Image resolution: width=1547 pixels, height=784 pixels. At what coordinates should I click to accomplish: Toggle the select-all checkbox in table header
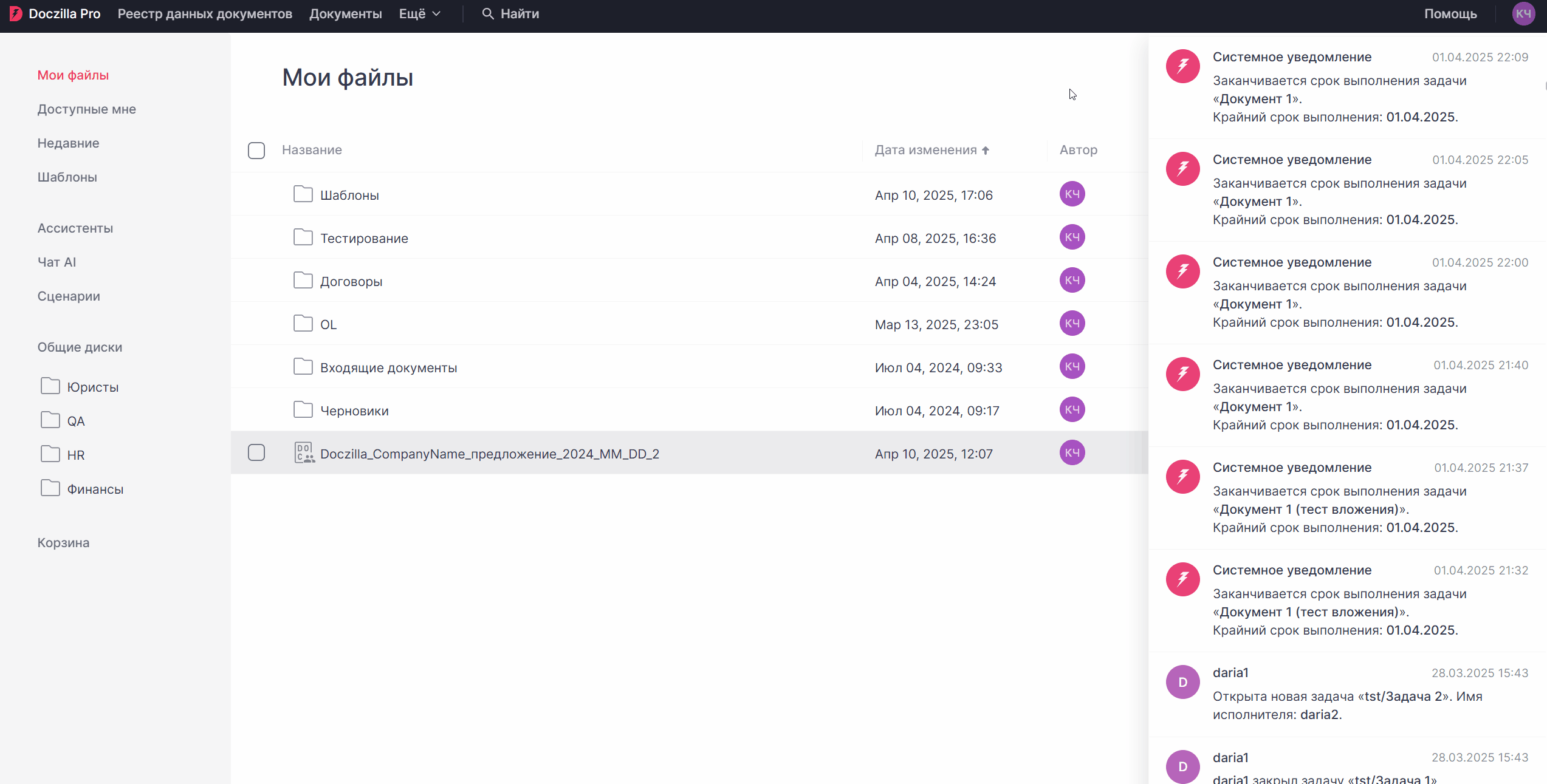point(256,150)
